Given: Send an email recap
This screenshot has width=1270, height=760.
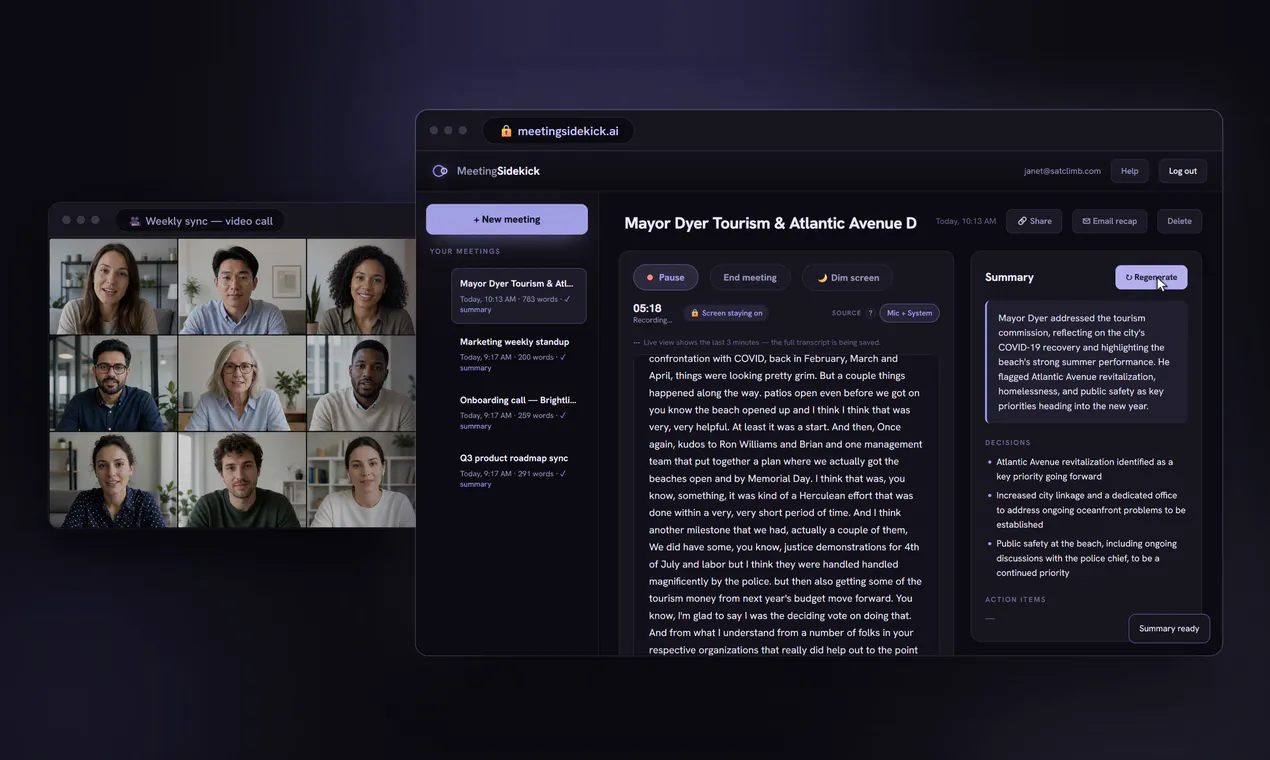Looking at the screenshot, I should point(1109,221).
